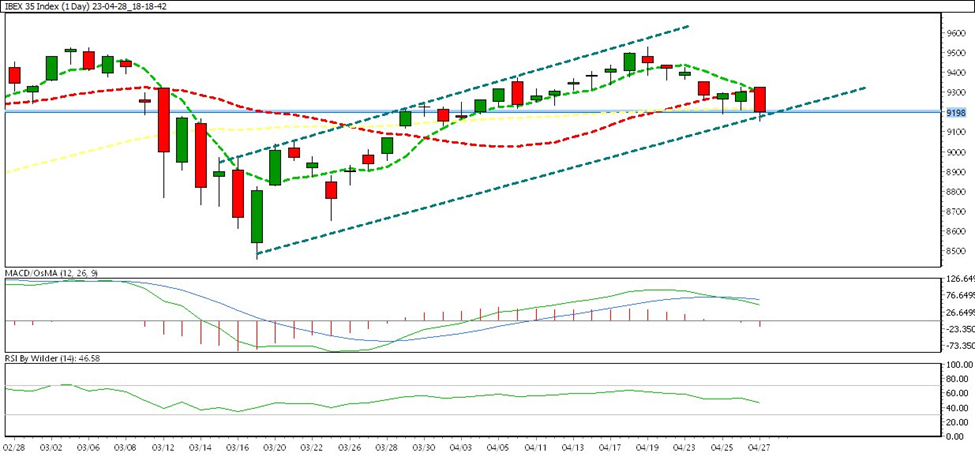Select the lower teal dashed channel trendline
This screenshot has height=468, width=975.
coord(560,171)
